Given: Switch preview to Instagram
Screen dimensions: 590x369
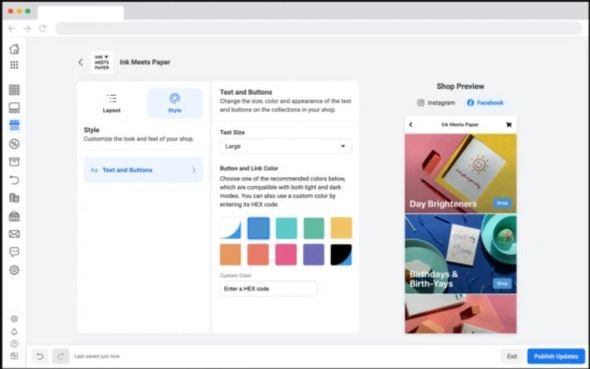Looking at the screenshot, I should pyautogui.click(x=436, y=103).
